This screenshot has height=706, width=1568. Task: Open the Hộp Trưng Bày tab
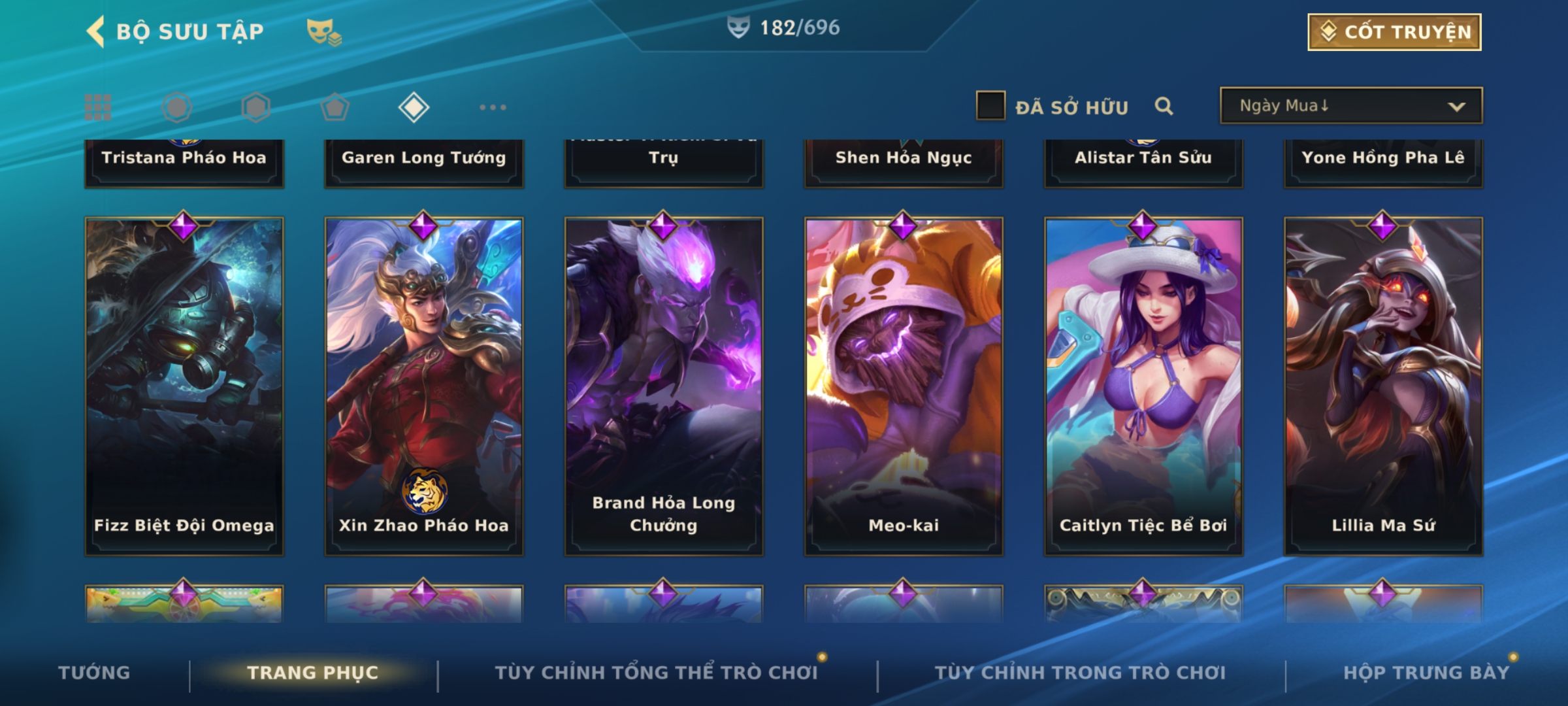click(x=1426, y=673)
